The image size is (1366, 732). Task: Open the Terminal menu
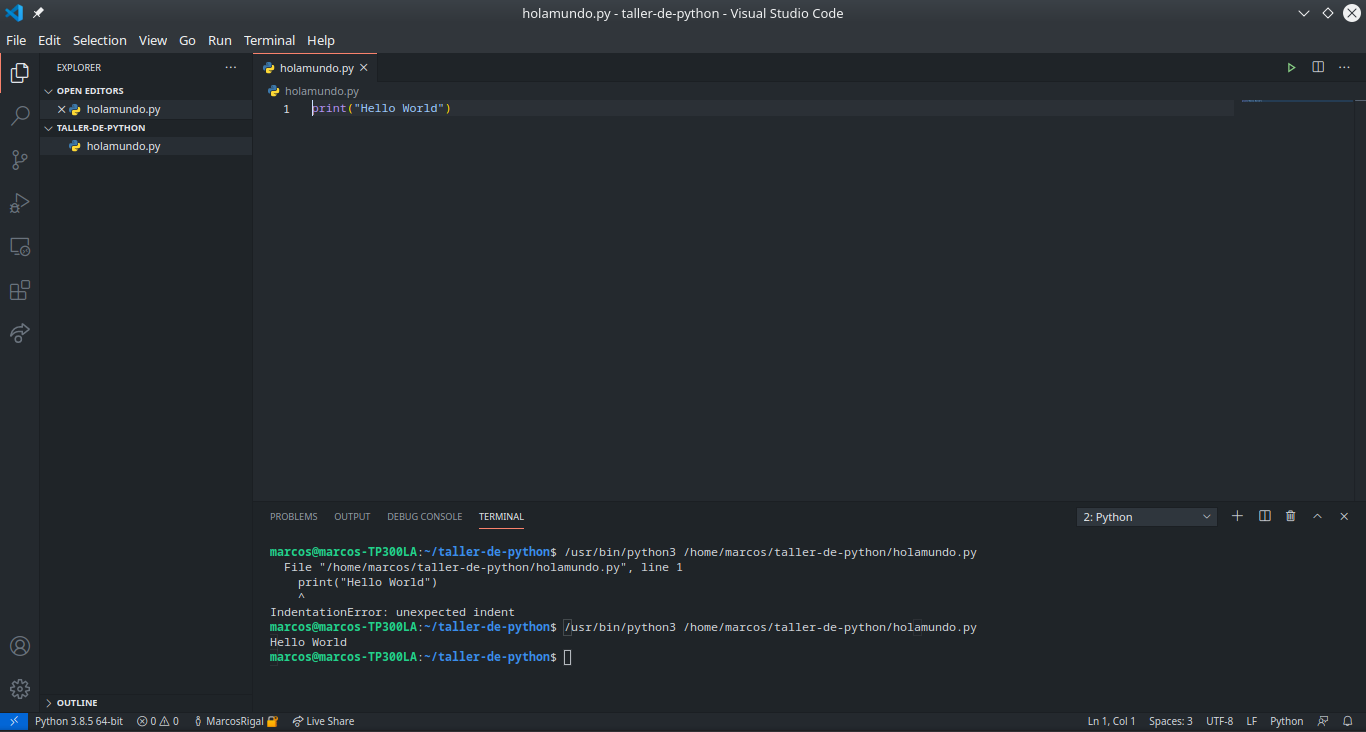tap(269, 40)
